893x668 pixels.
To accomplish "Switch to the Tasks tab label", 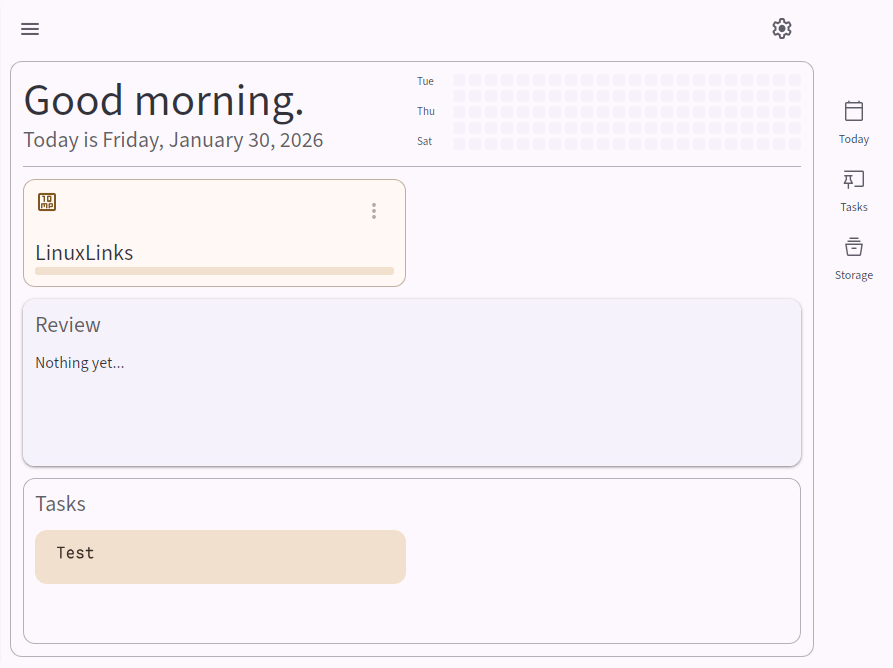I will coord(854,208).
